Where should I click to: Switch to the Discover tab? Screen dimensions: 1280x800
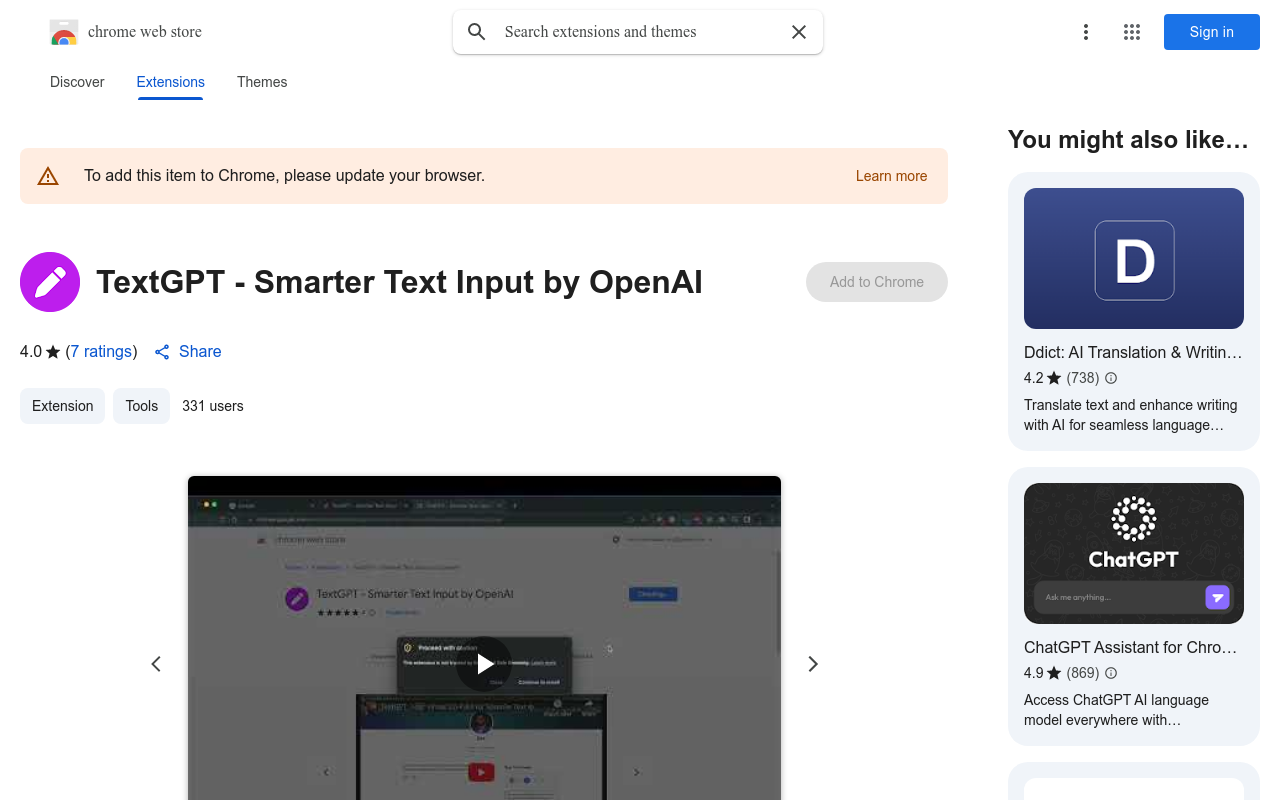pyautogui.click(x=77, y=82)
